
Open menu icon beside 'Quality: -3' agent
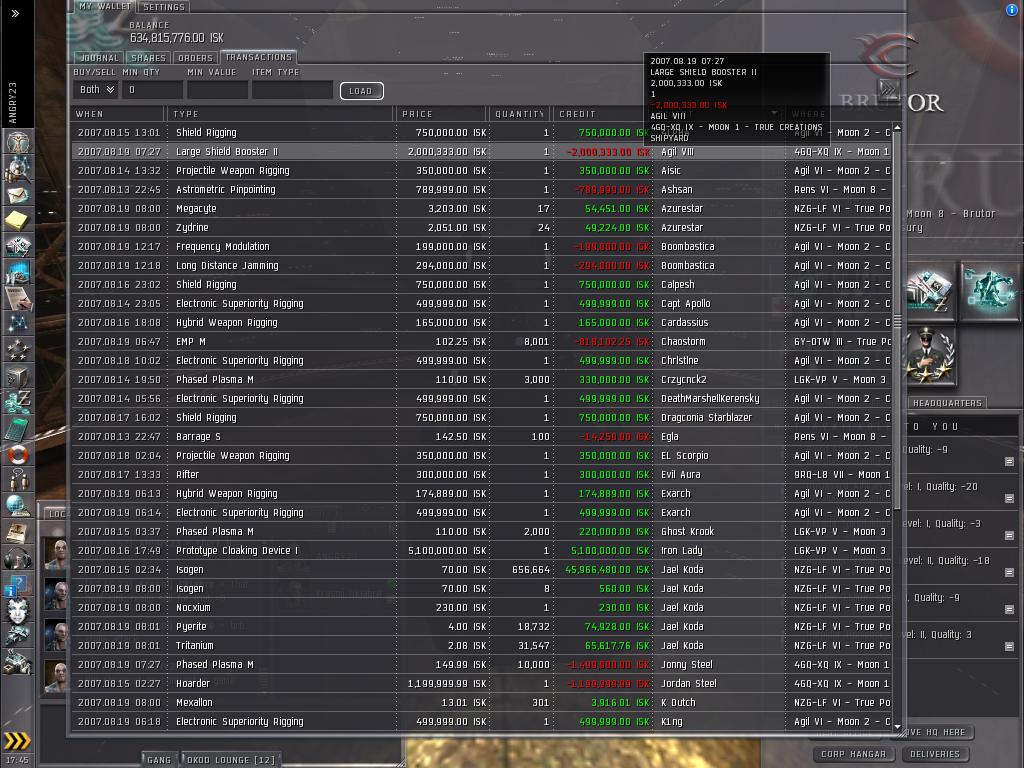pos(1009,536)
